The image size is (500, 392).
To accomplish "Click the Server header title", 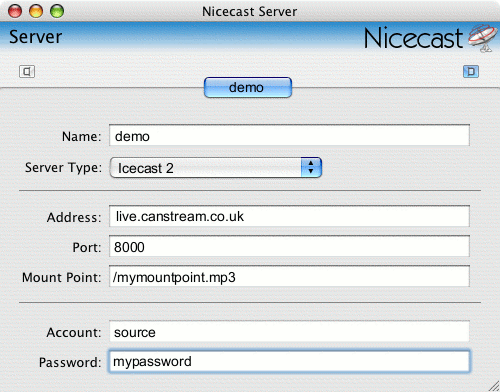I will [36, 37].
